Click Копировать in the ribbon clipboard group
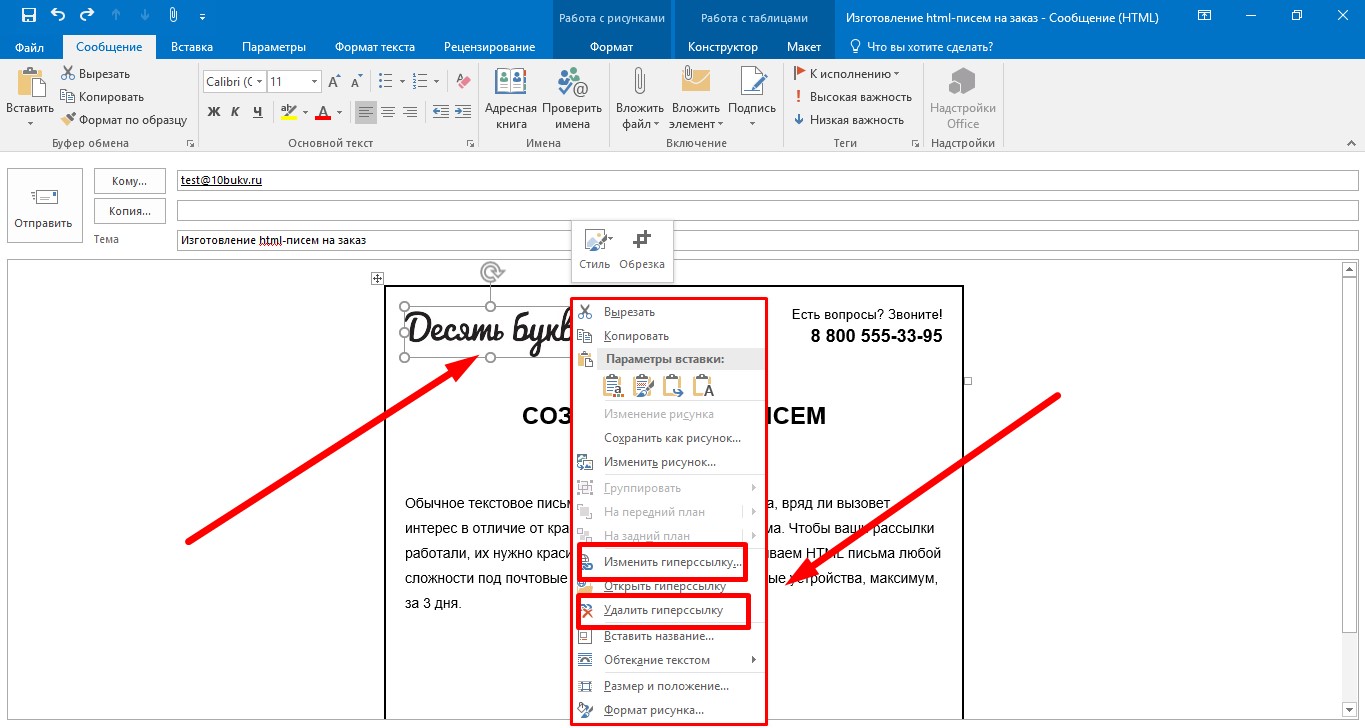This screenshot has width=1365, height=728. 102,97
